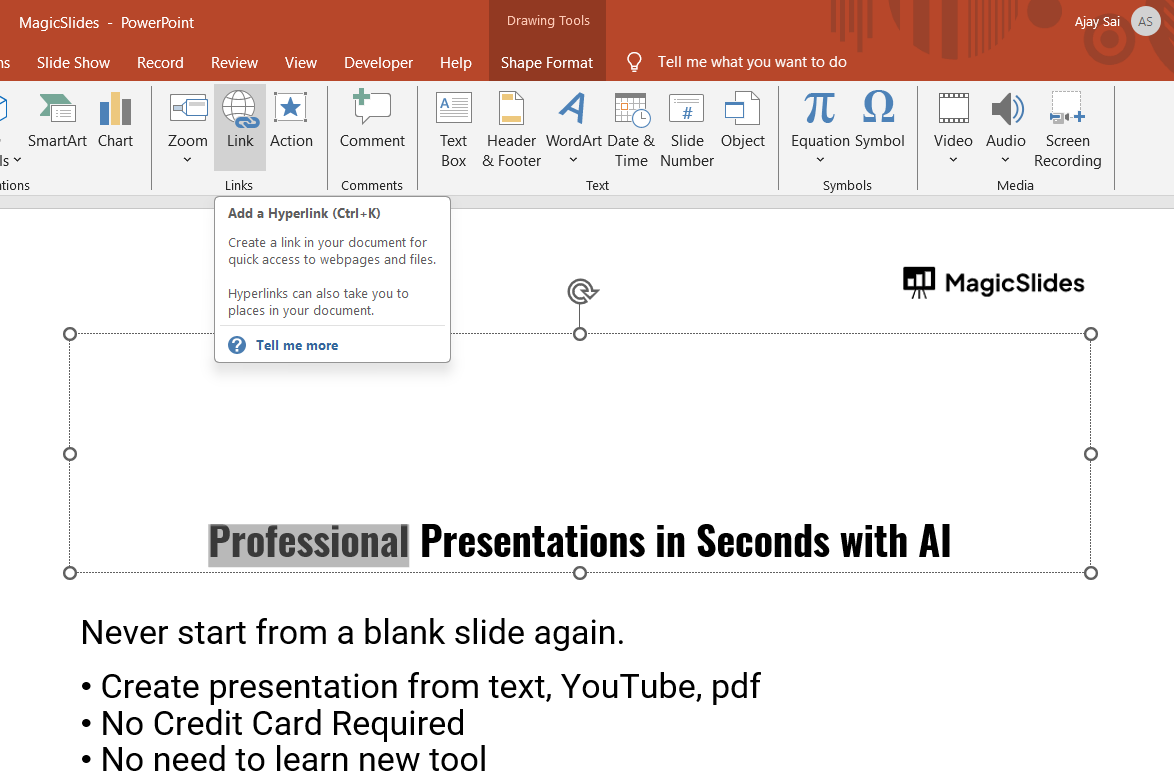
Task: Switch to the View tab
Action: [301, 63]
